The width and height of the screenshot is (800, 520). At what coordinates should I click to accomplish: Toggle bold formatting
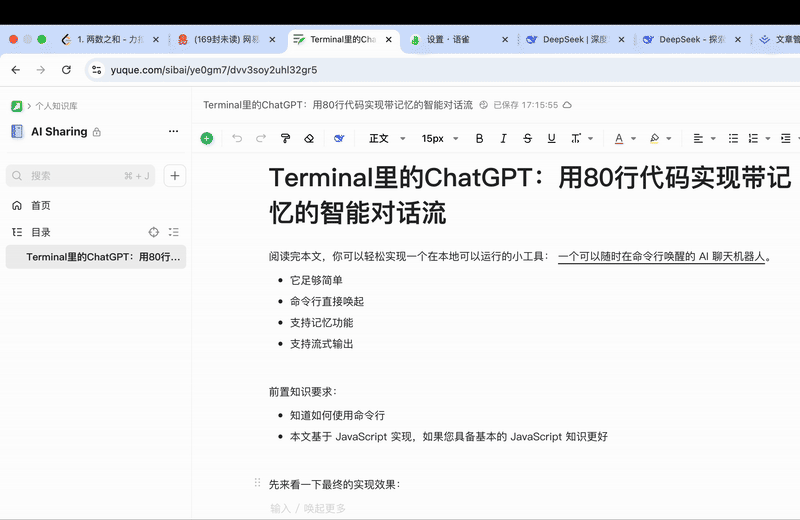click(479, 138)
